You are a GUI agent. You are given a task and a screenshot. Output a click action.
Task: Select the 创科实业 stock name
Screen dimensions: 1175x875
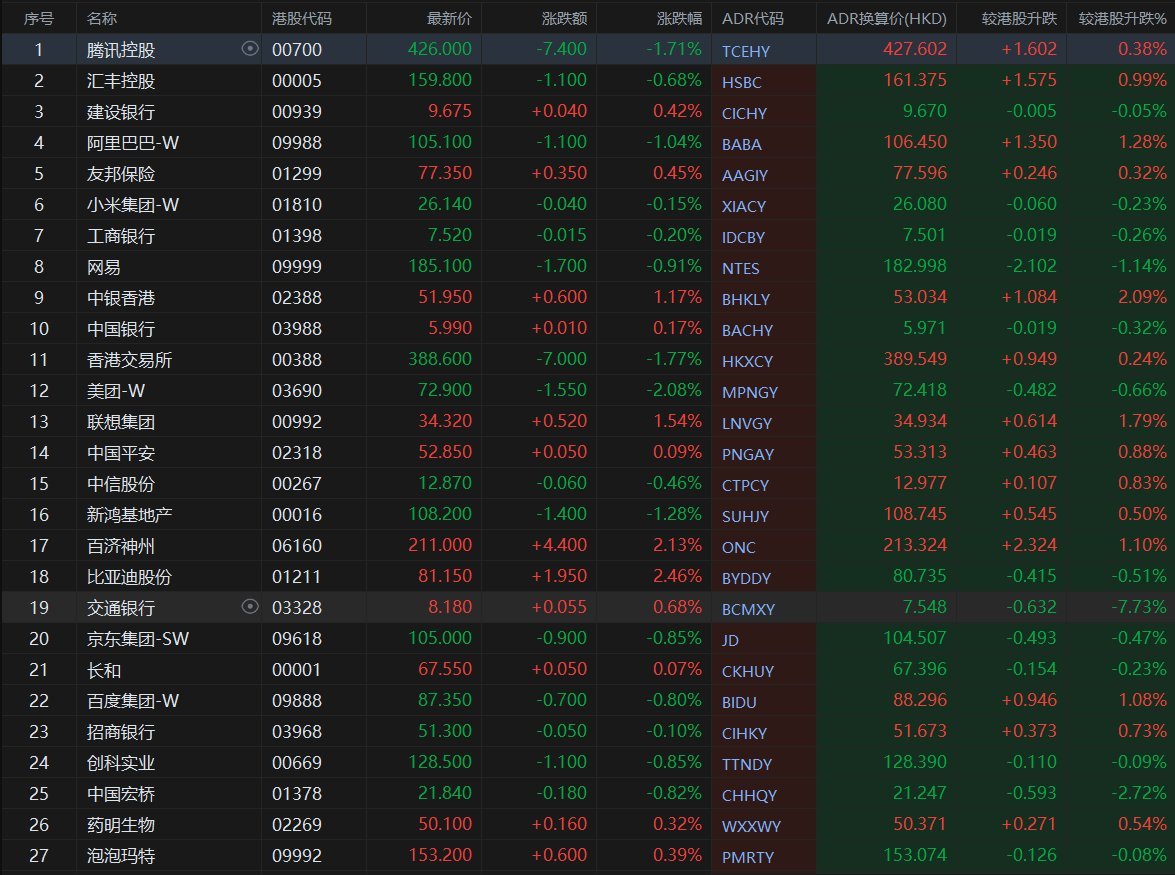121,763
